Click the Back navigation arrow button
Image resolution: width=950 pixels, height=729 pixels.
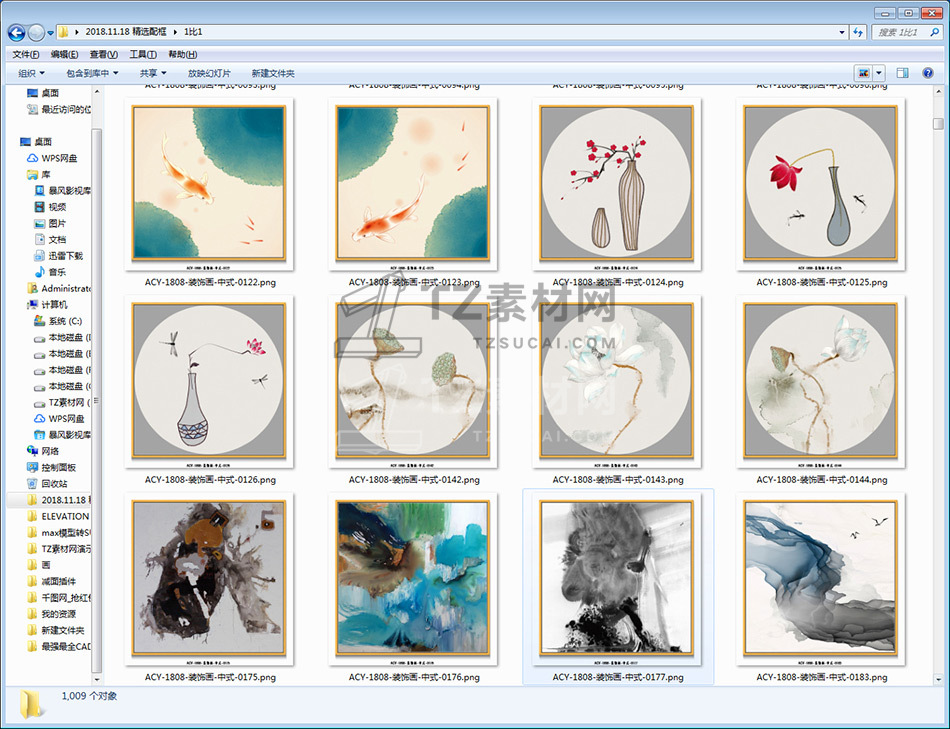pos(17,33)
